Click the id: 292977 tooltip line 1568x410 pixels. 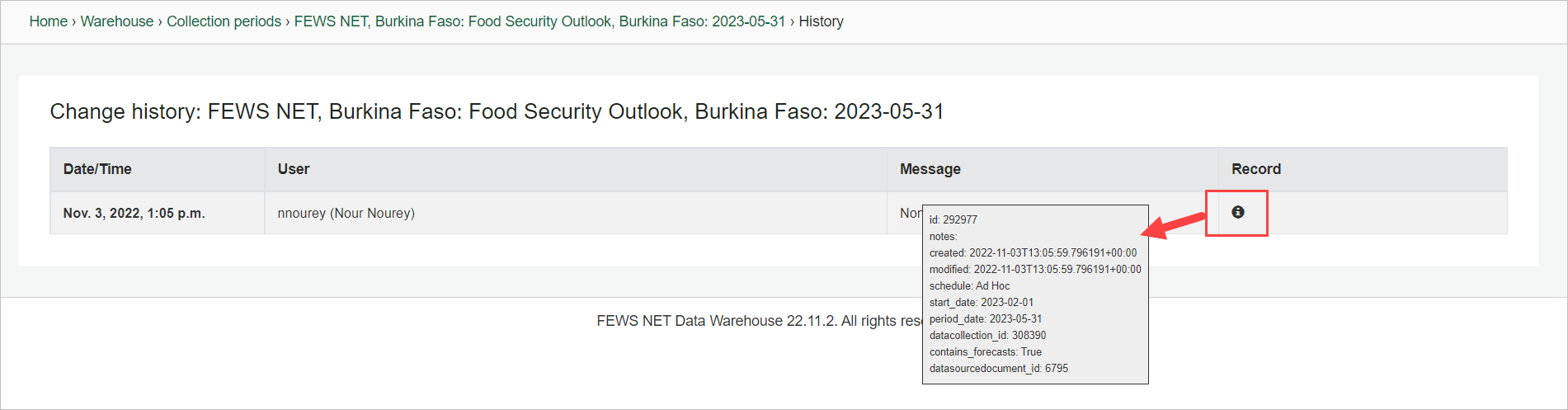(x=953, y=220)
